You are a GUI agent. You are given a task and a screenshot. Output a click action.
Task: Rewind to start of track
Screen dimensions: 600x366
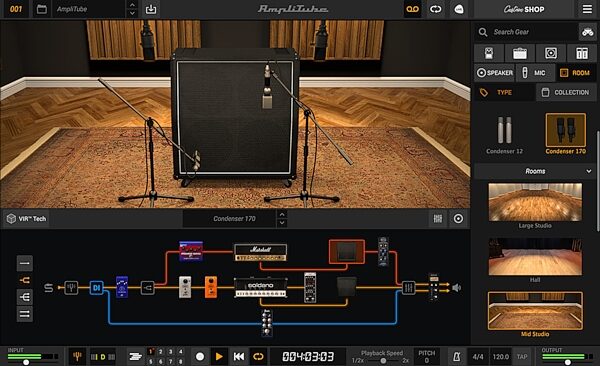[x=239, y=357]
